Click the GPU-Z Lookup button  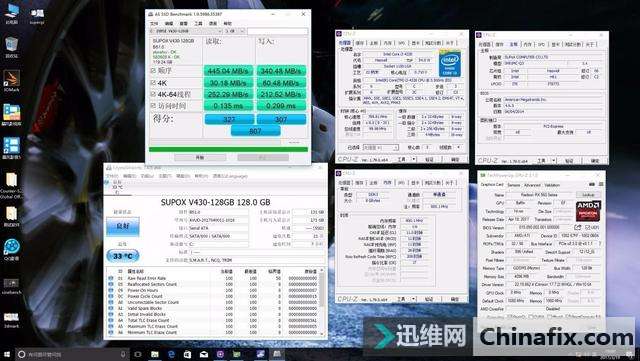pos(588,195)
